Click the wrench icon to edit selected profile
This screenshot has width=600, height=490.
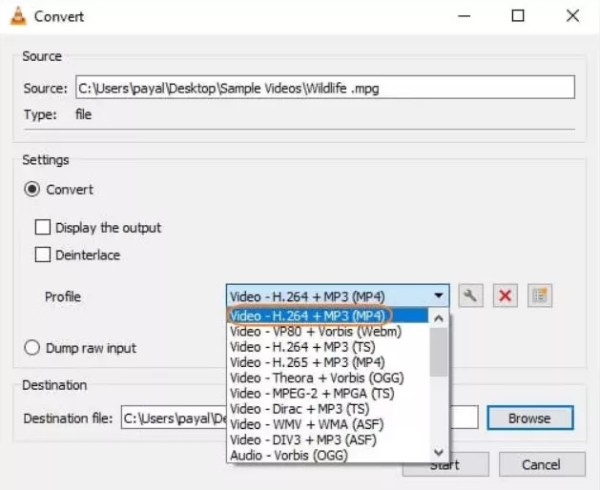tap(470, 296)
